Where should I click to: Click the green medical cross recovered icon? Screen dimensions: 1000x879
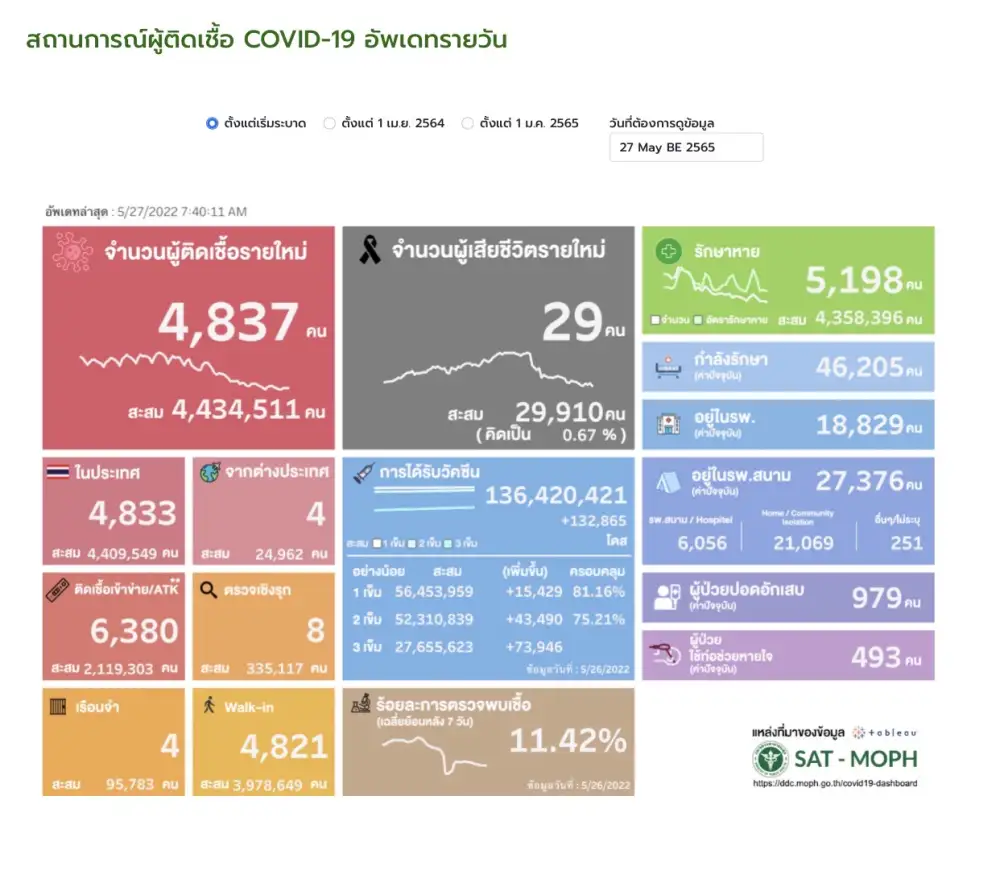coord(668,252)
